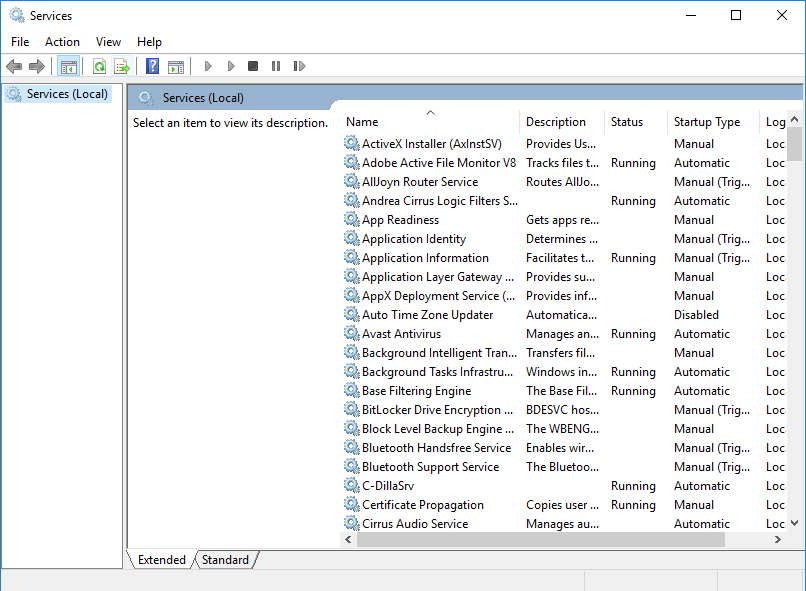Click the gear icon beside Cirrus Audio Service
Image resolution: width=806 pixels, height=591 pixels.
pyautogui.click(x=352, y=524)
